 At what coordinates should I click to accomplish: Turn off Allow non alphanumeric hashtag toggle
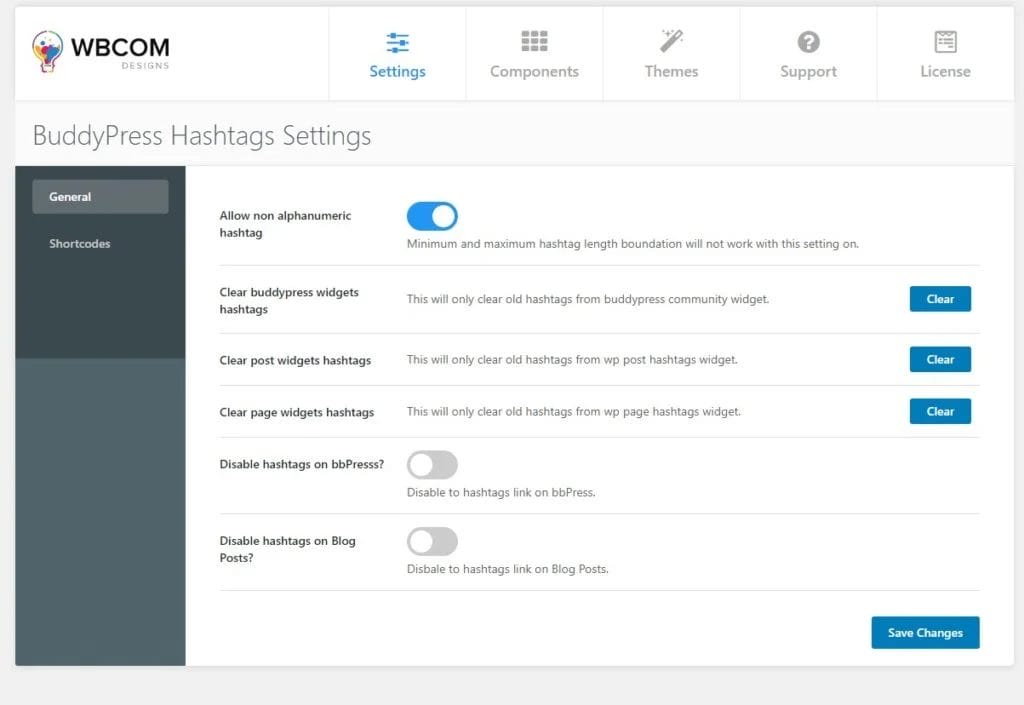click(x=432, y=216)
